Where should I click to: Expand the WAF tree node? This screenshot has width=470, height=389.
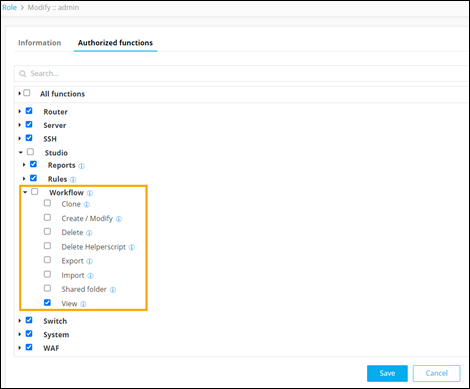click(20, 348)
